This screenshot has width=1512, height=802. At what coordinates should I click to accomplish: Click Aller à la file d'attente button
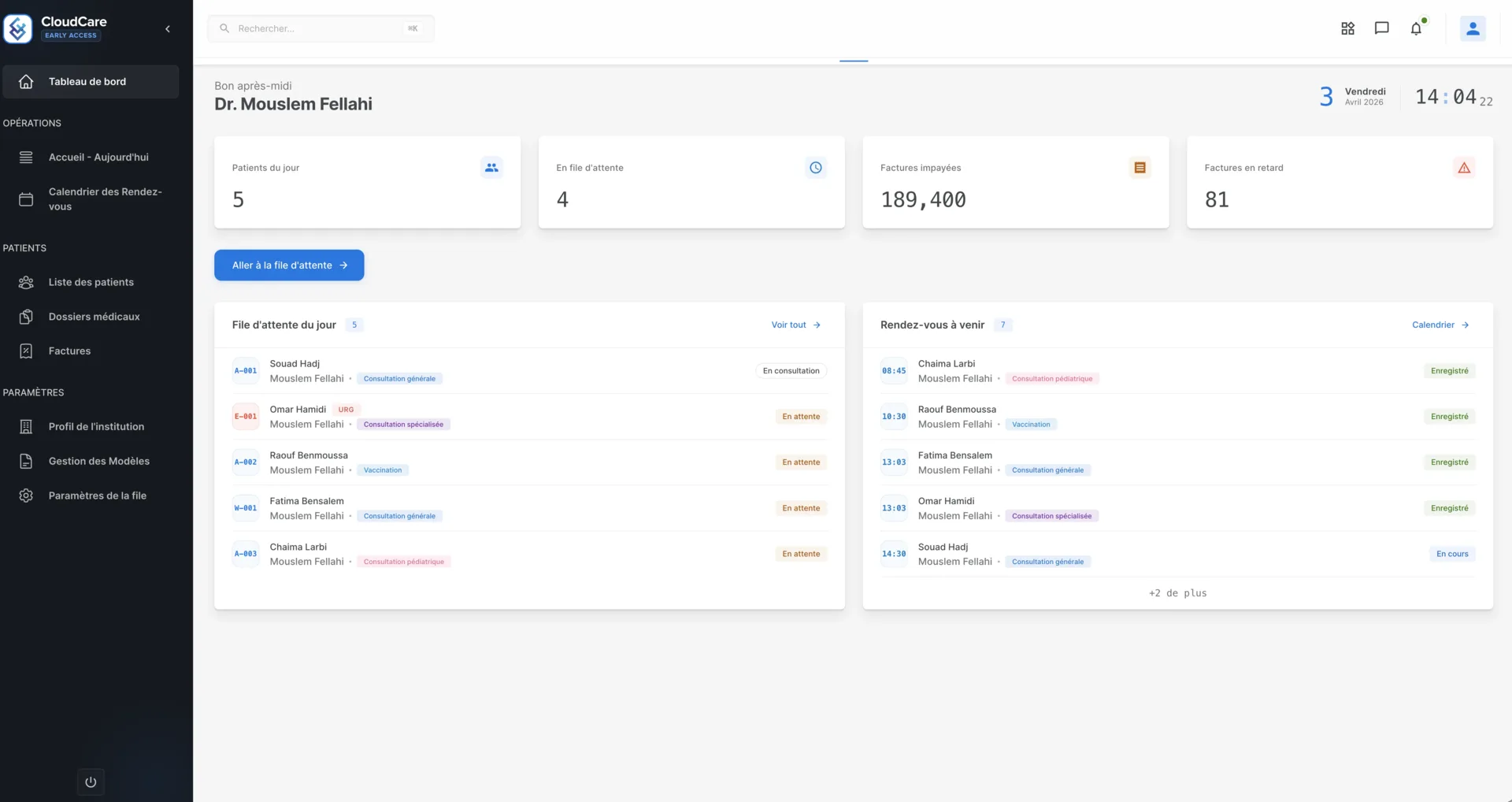click(288, 265)
